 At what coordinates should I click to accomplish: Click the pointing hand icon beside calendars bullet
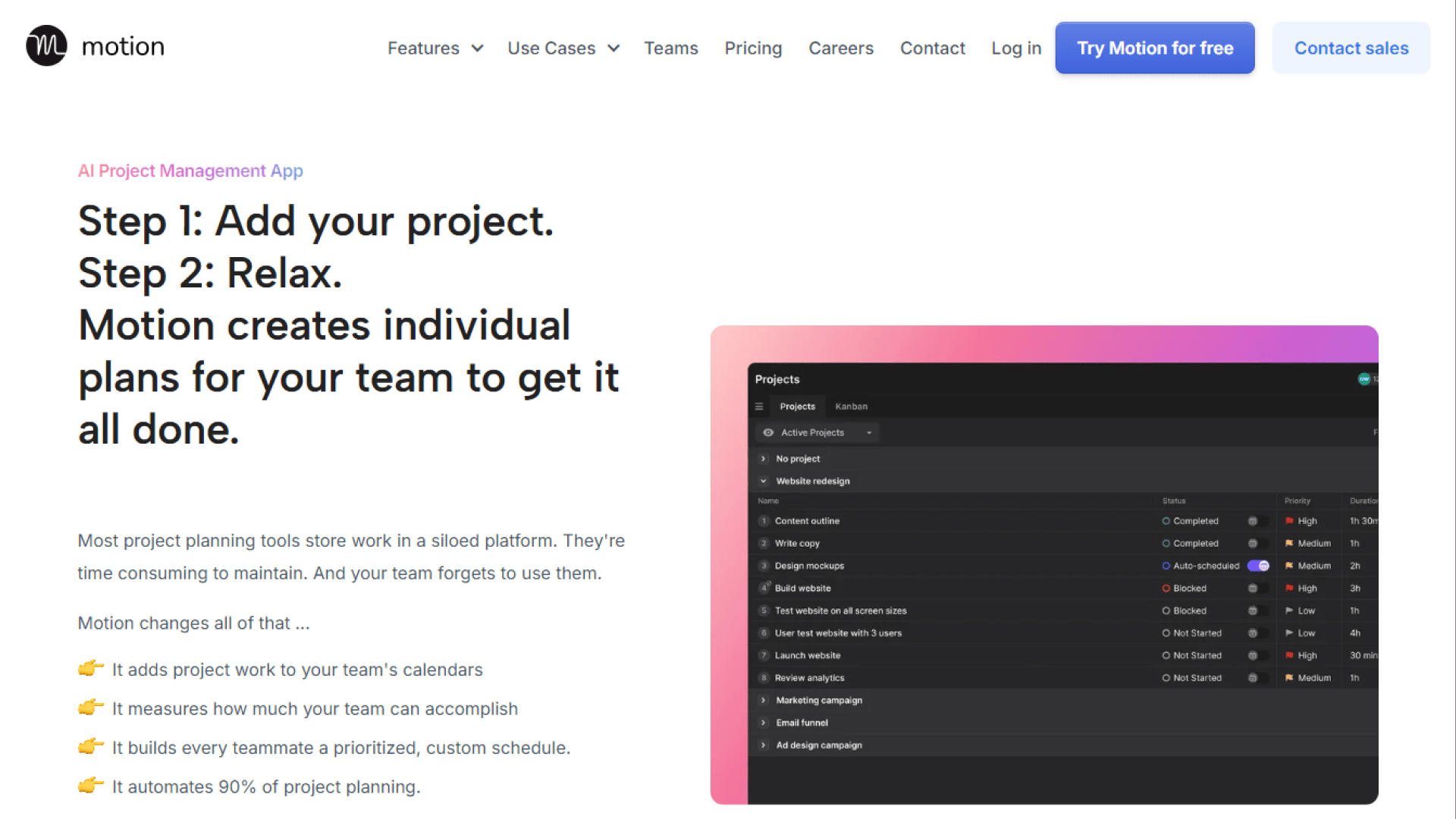90,669
